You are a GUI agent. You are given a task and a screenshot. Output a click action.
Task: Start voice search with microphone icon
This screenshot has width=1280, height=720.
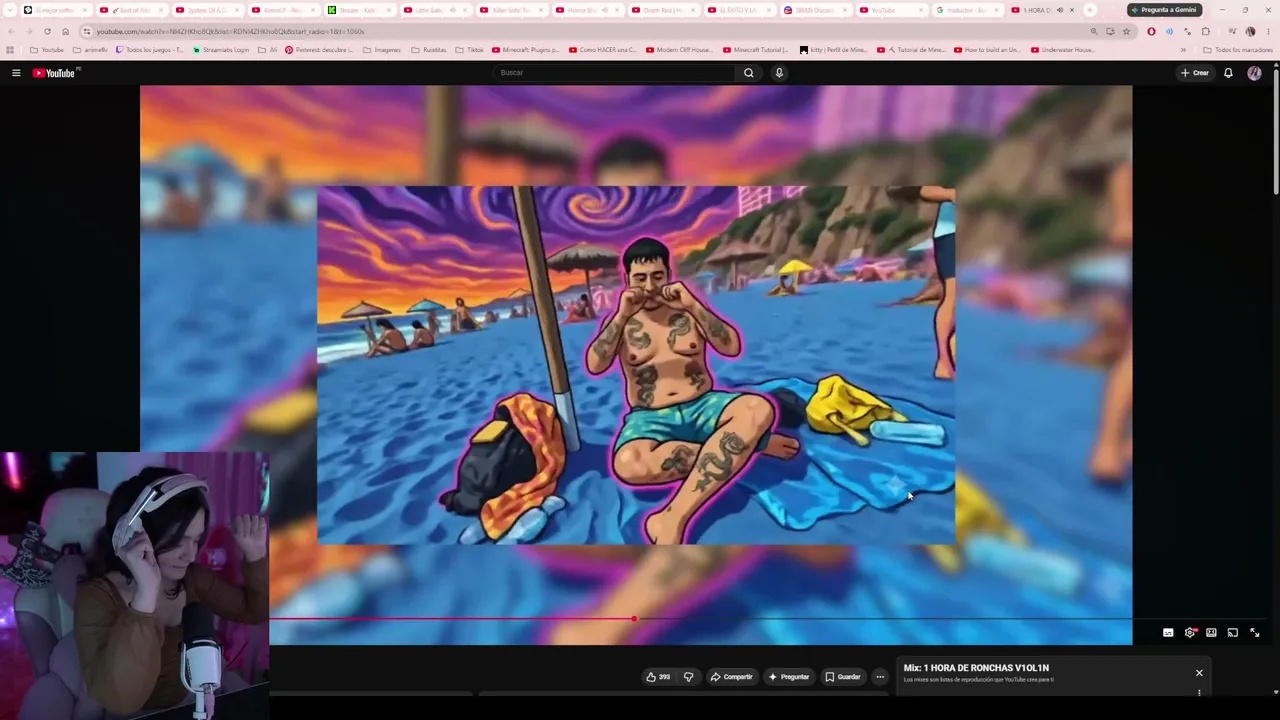pos(779,73)
